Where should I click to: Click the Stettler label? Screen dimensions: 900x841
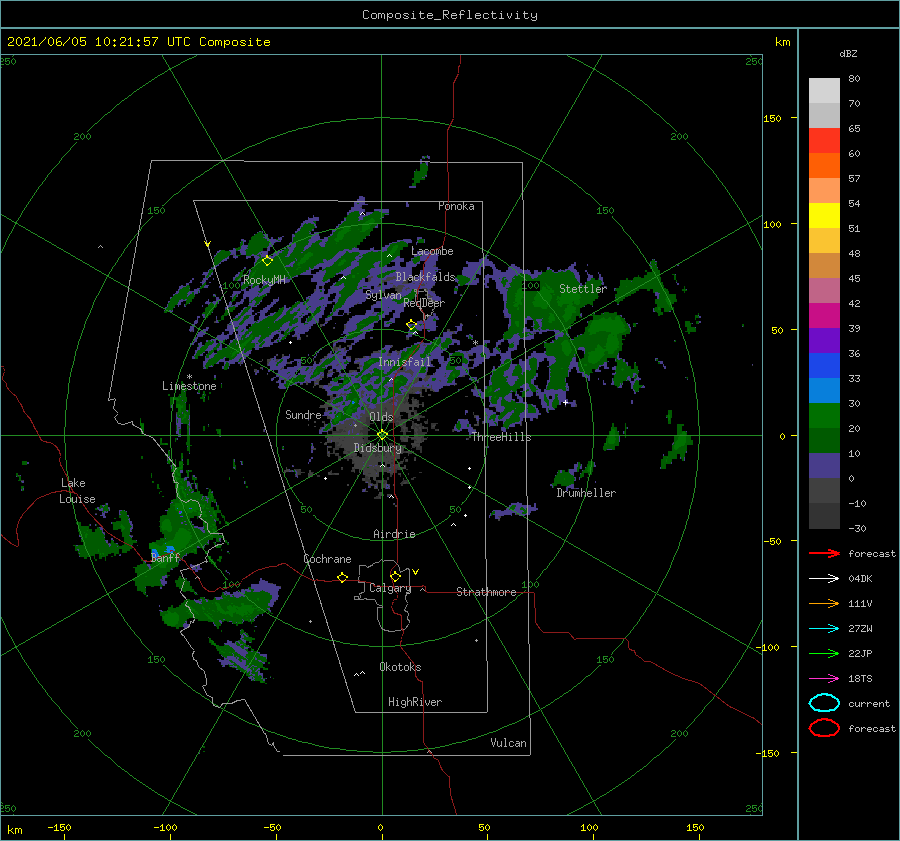583,289
